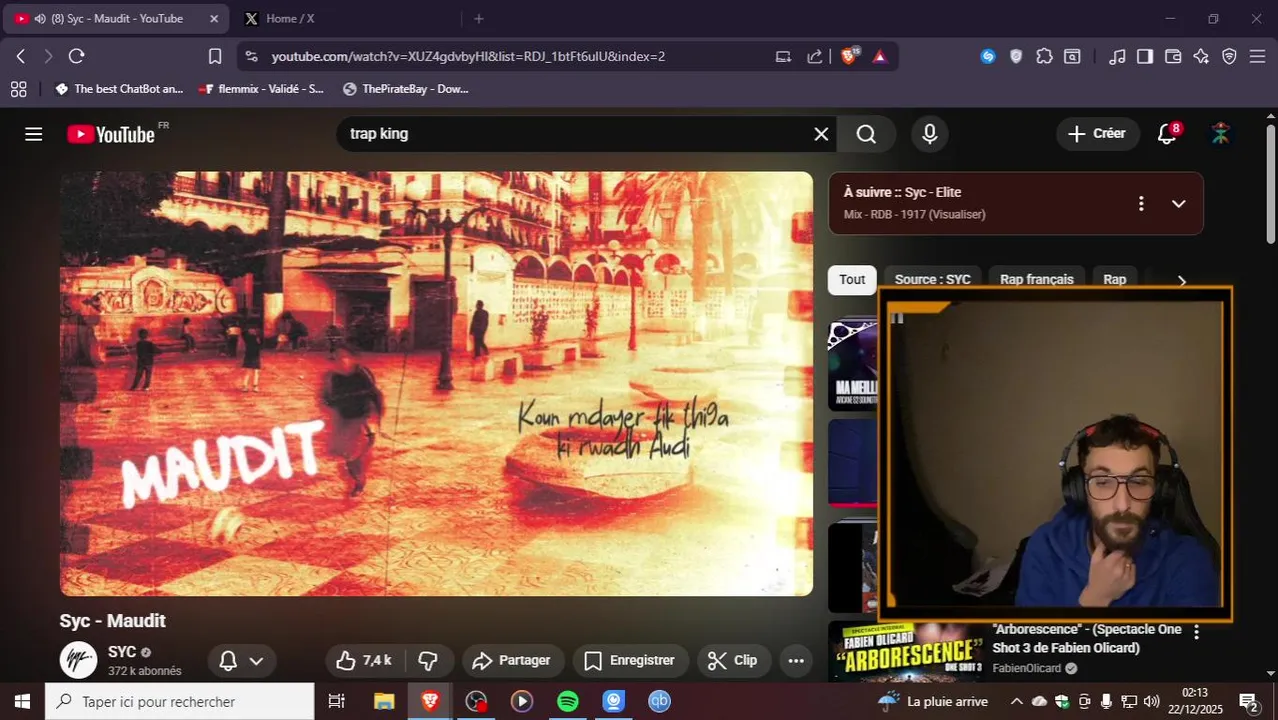Screen dimensions: 1278x720
Task: Open the Créer button
Action: coord(1098,134)
